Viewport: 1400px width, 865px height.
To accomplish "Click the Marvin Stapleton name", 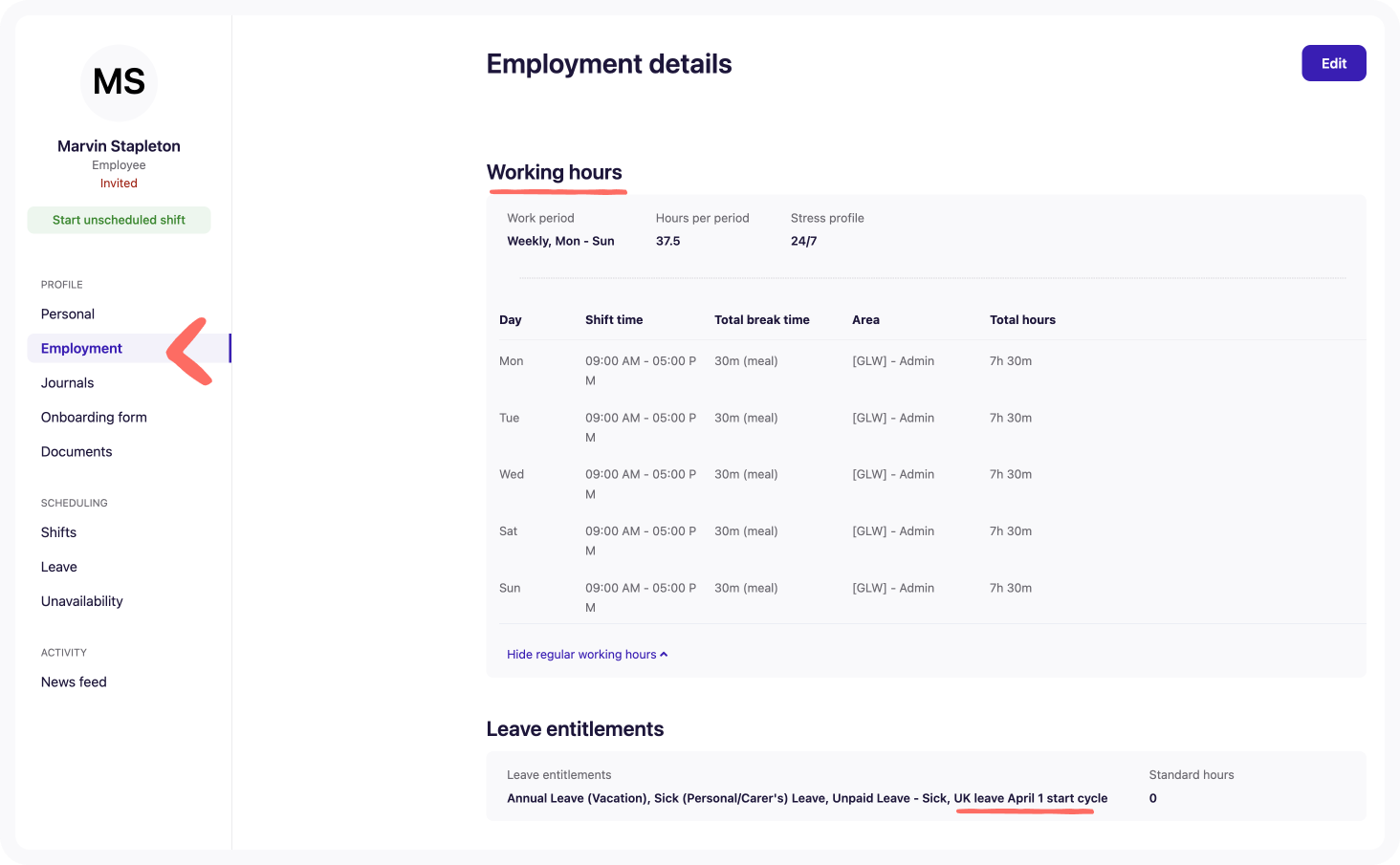I will coord(119,146).
